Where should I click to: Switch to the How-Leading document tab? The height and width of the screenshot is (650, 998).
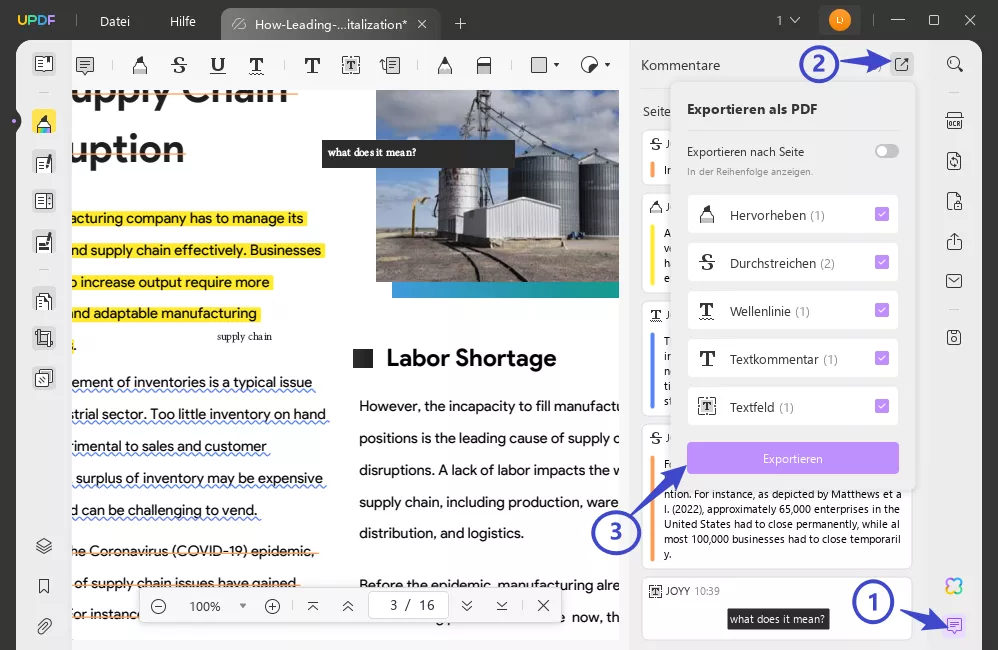pos(330,23)
